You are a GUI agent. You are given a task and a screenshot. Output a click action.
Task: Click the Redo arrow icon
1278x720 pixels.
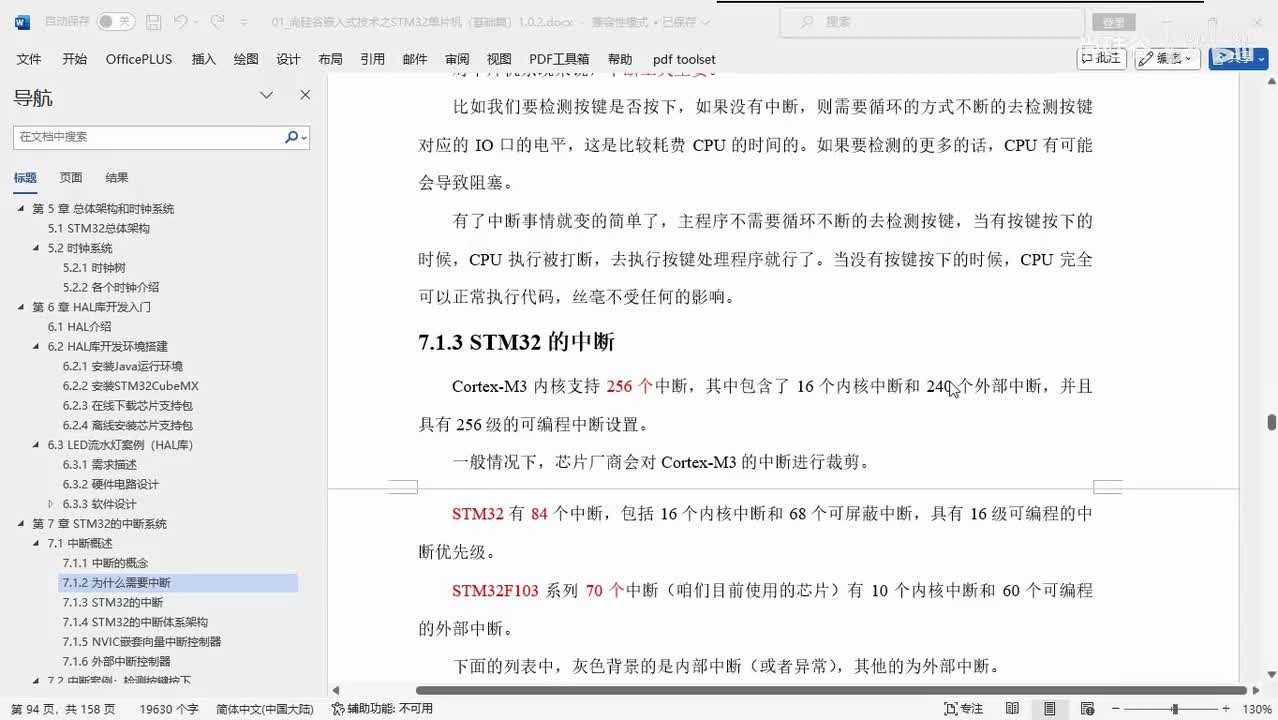coord(216,22)
